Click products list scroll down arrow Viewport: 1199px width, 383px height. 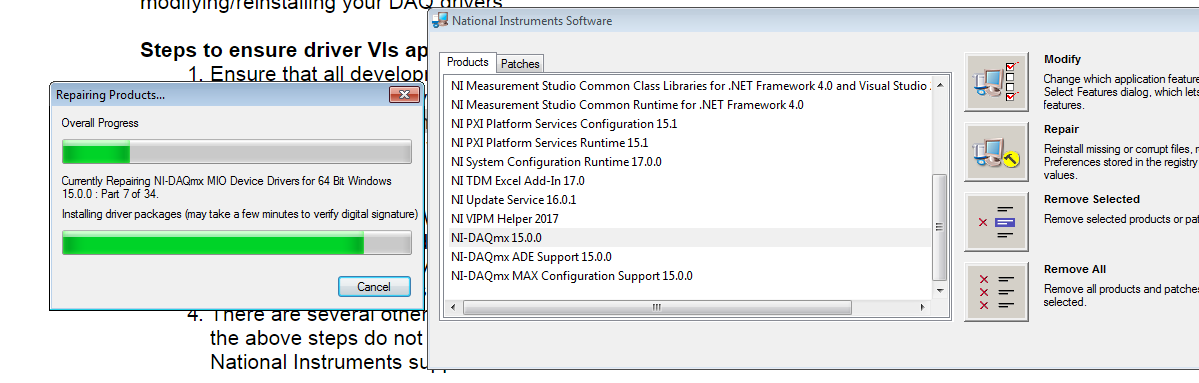(940, 290)
